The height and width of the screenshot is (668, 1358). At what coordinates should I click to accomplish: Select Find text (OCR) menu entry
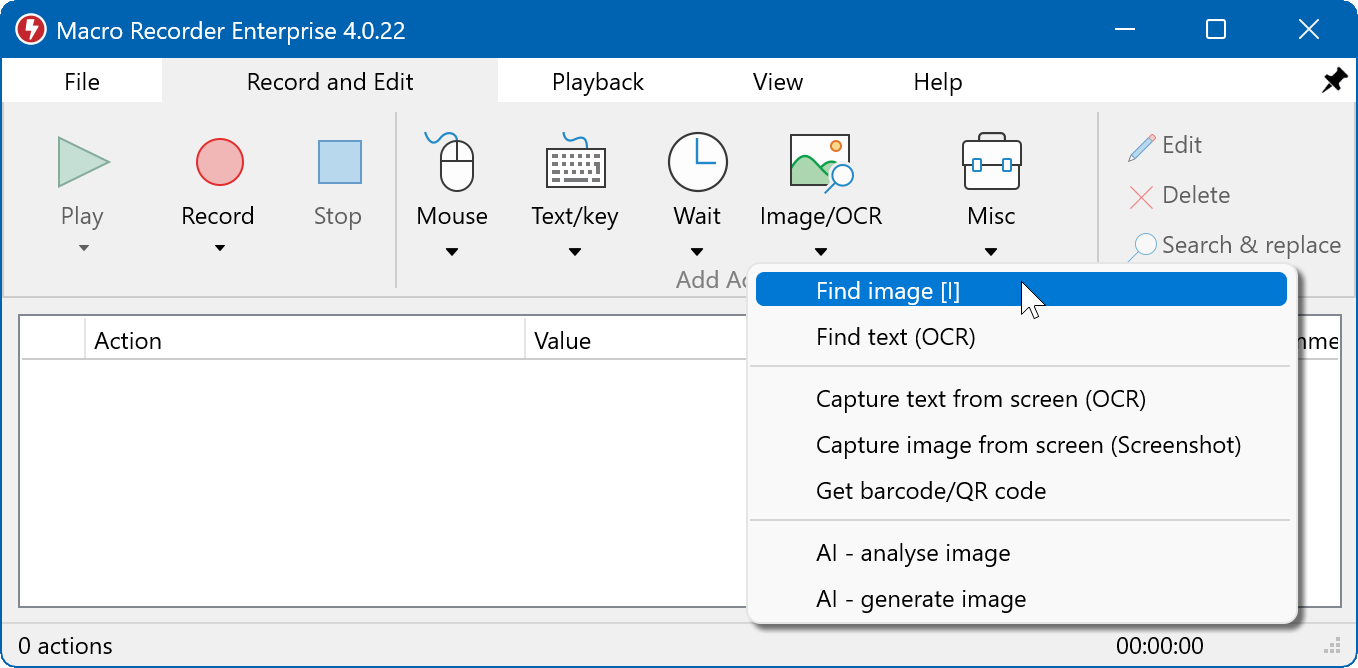895,337
